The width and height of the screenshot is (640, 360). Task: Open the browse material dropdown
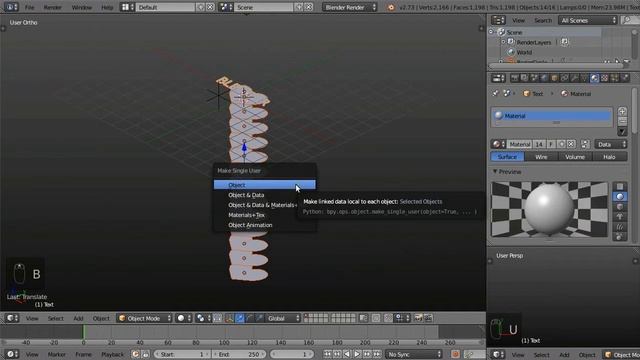pyautogui.click(x=498, y=144)
